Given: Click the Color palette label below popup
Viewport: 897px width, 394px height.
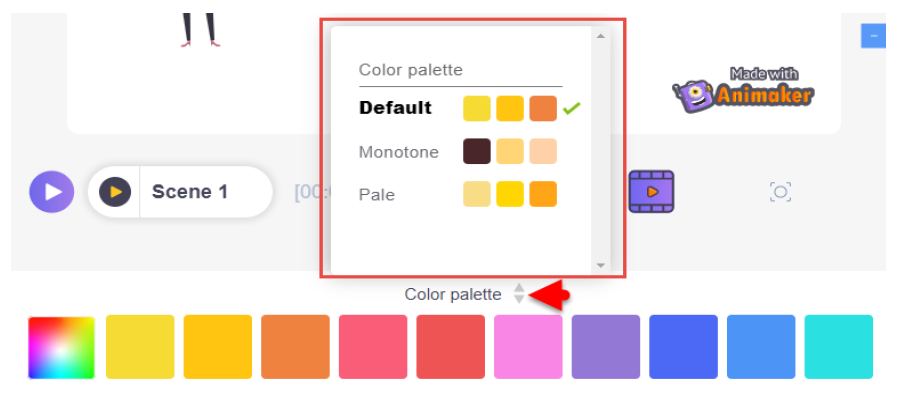Looking at the screenshot, I should pos(453,294).
